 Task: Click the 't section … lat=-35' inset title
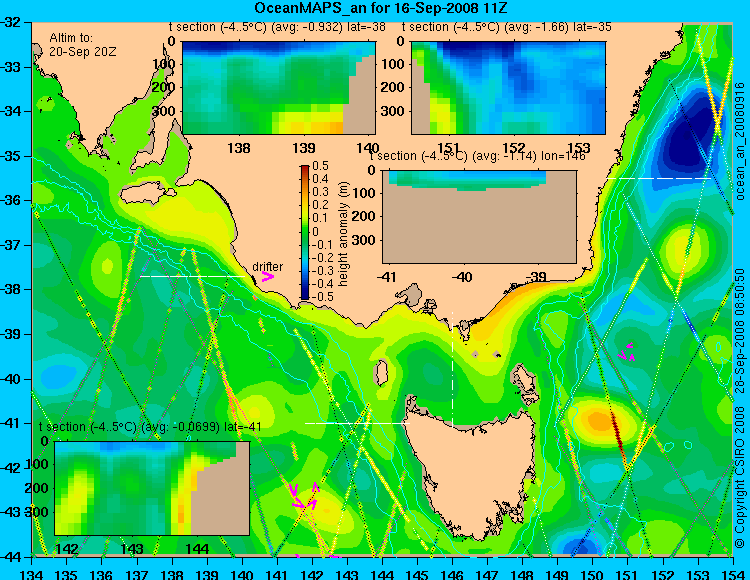[507, 27]
